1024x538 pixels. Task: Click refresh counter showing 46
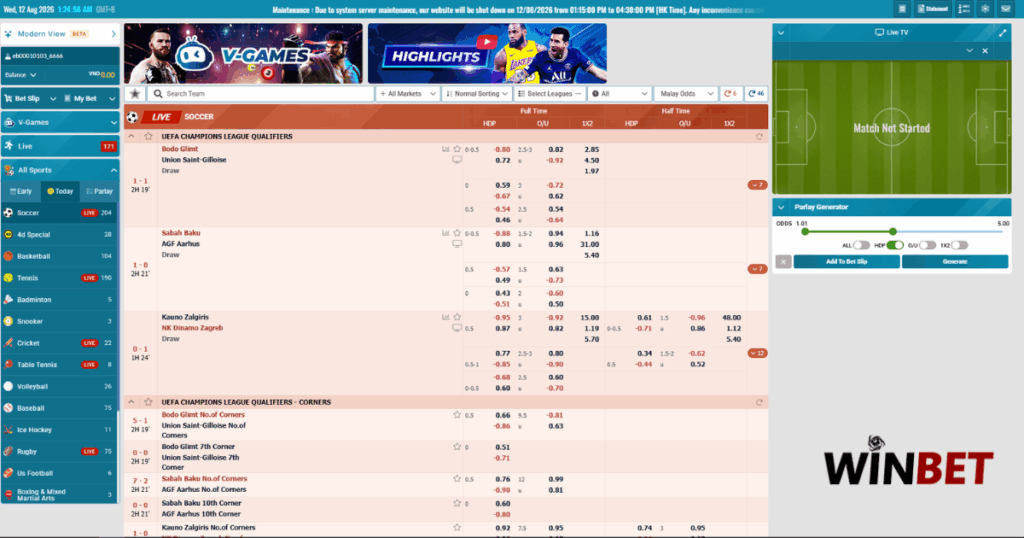click(756, 94)
